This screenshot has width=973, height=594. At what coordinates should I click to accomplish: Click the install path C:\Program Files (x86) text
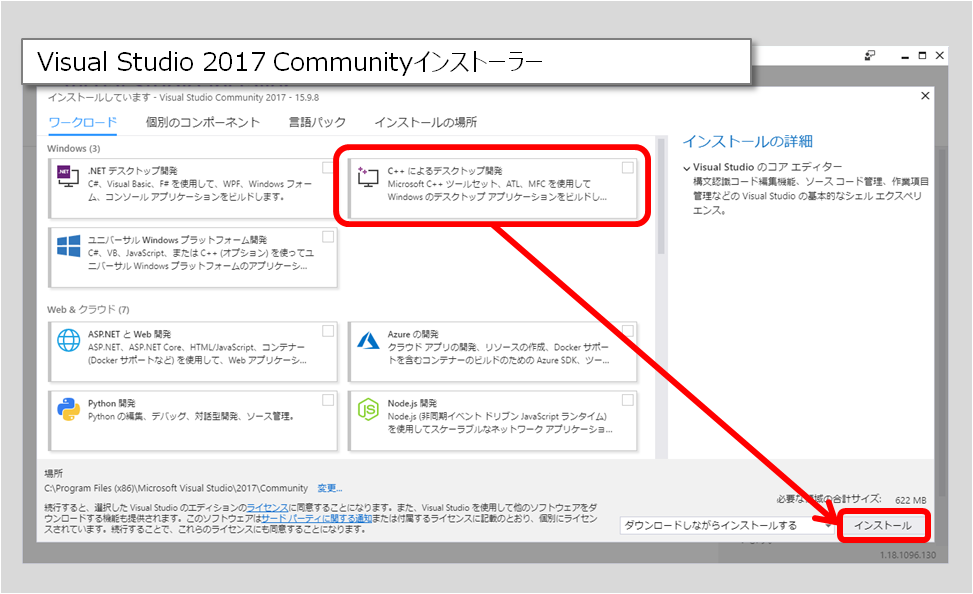(176, 488)
